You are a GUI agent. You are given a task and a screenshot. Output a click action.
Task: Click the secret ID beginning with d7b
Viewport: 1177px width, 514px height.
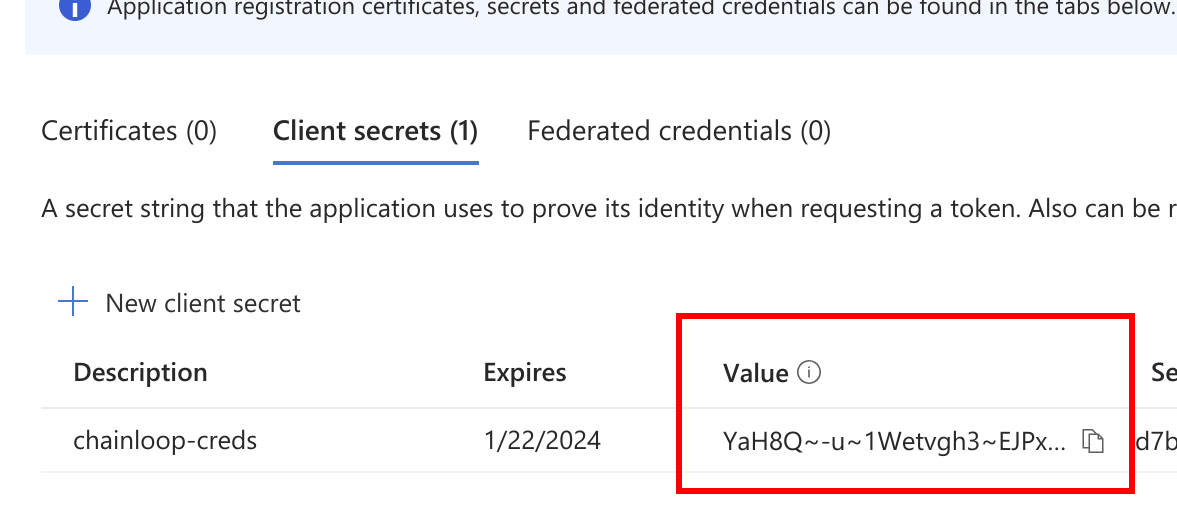[x=1156, y=441]
